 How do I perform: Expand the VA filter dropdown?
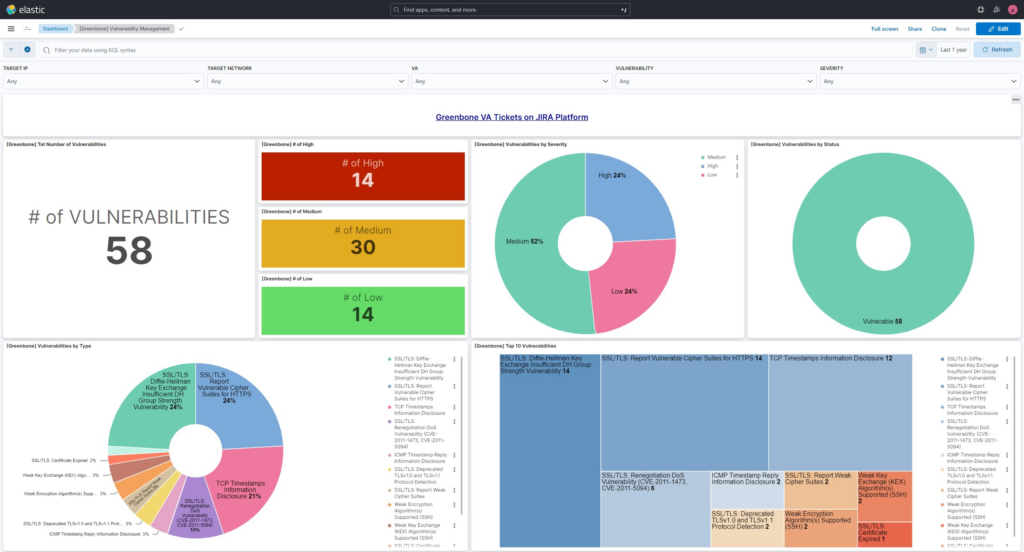[511, 82]
